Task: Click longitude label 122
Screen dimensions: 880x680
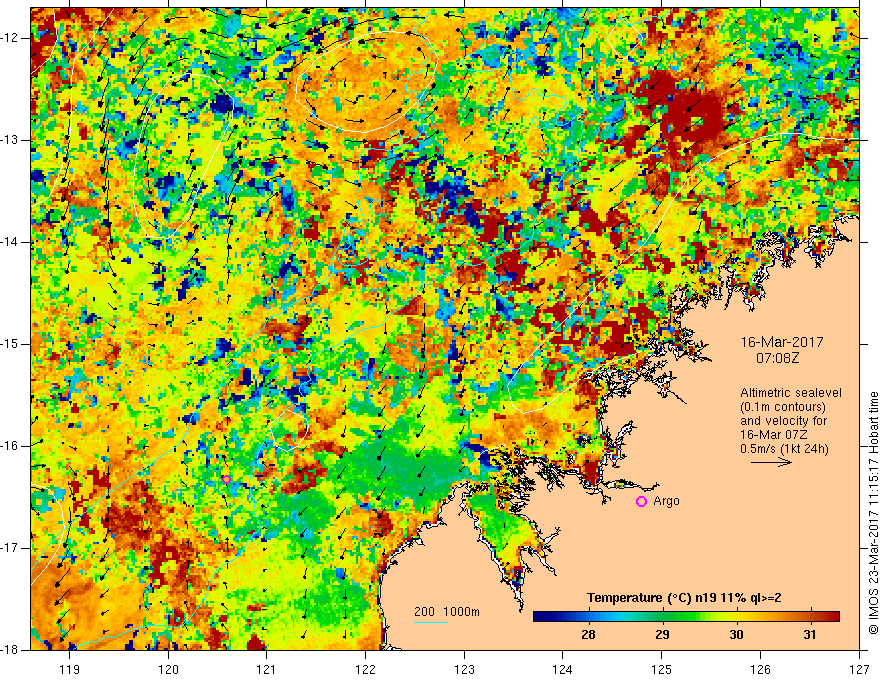Action: click(x=365, y=669)
